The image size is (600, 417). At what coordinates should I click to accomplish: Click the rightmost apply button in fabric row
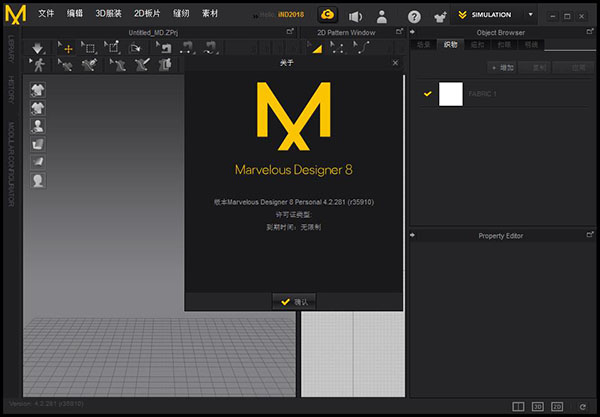tap(573, 68)
